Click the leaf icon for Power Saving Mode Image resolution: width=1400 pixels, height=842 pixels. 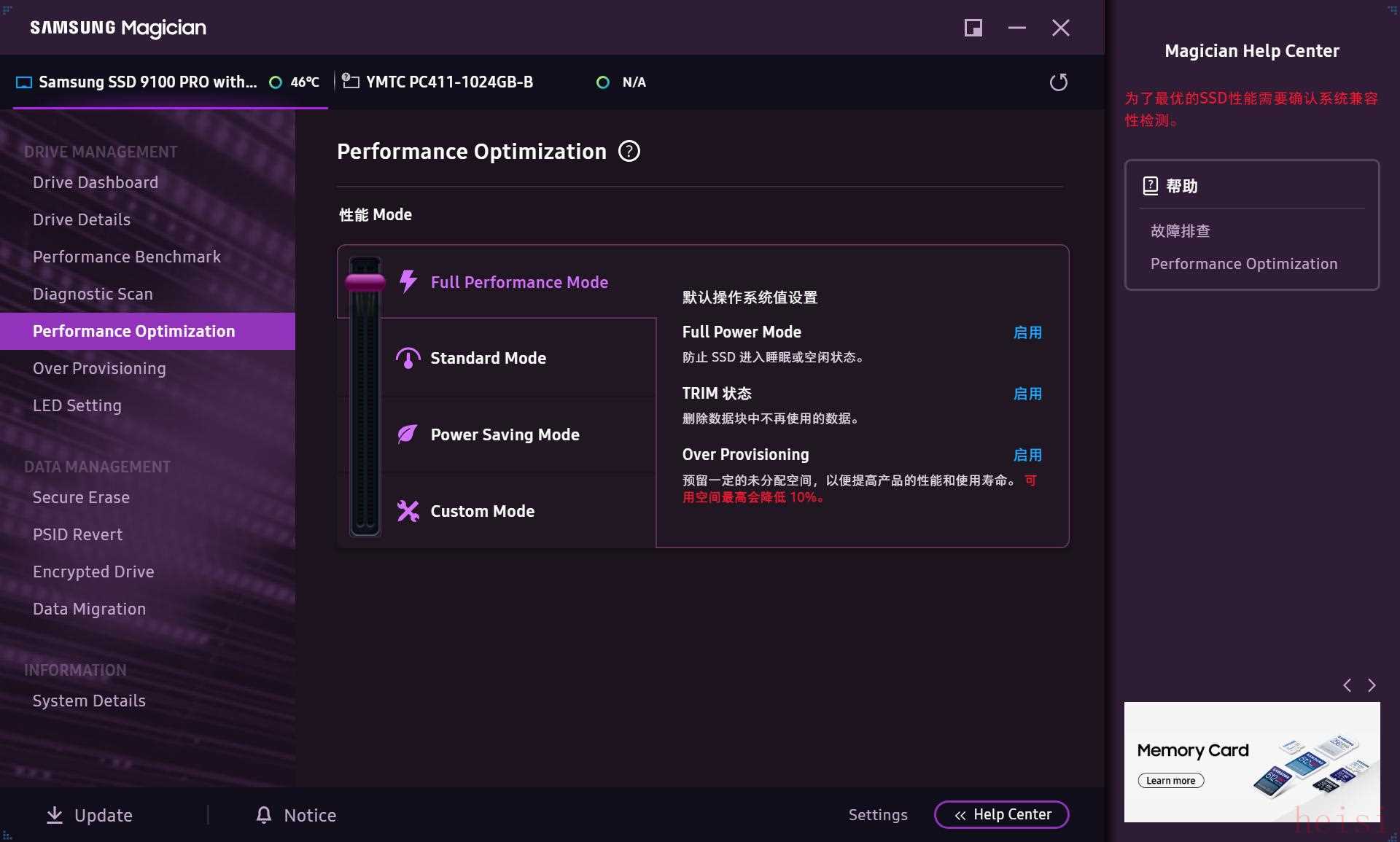pos(408,434)
